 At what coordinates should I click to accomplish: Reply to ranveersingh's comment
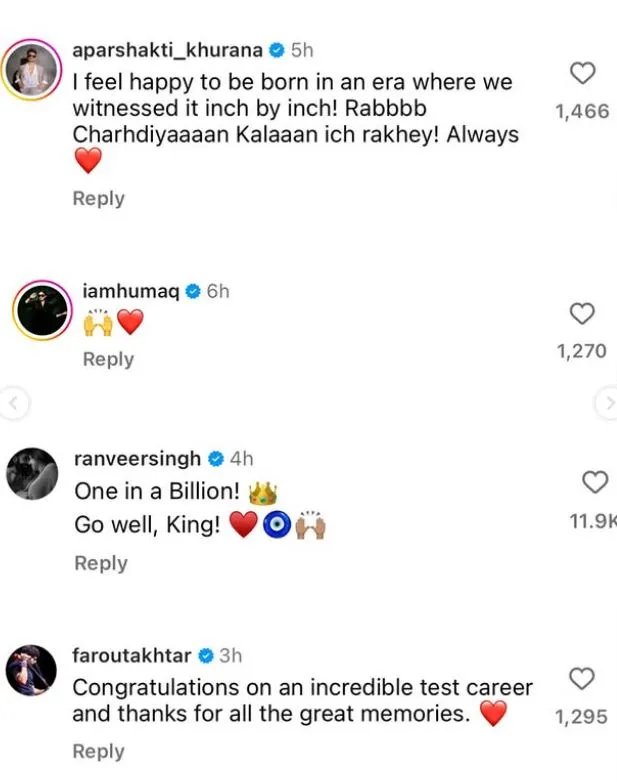pyautogui.click(x=101, y=563)
